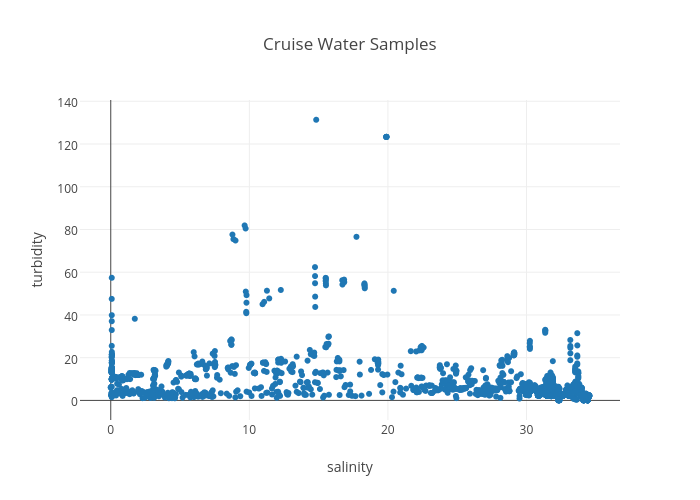Click the x-axis tick label 10

(249, 429)
